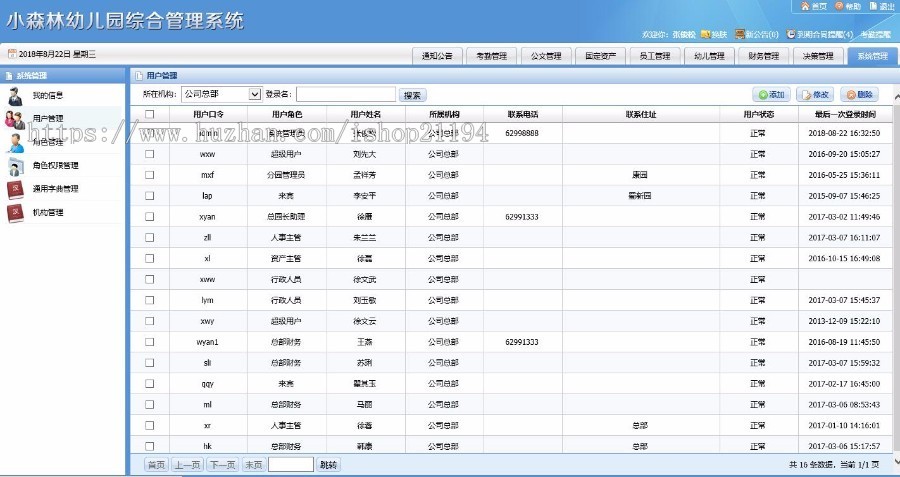Screen dimensions: 900x477
Task: Tick the checkbox for user zll
Action: point(149,237)
